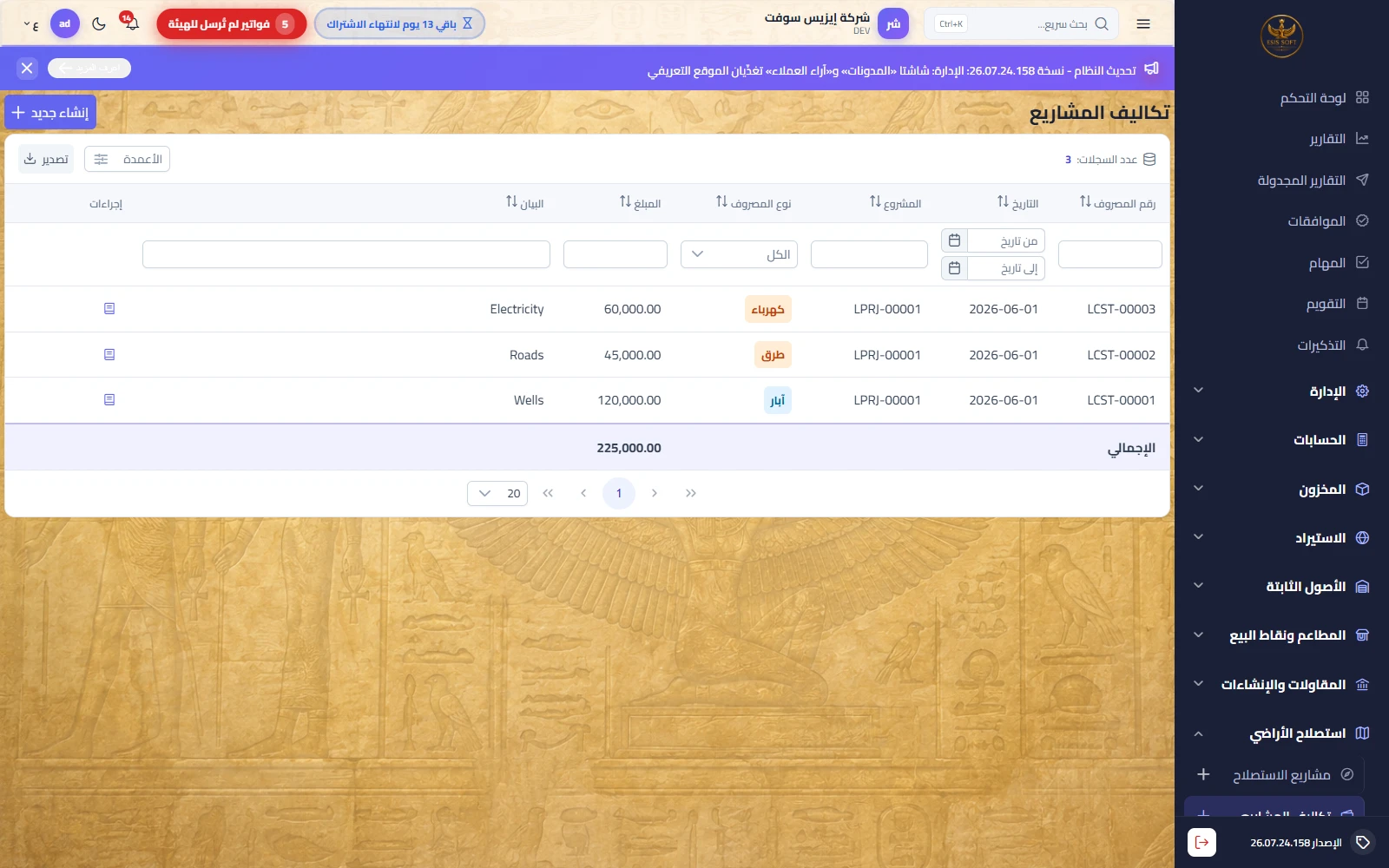Image resolution: width=1389 pixels, height=868 pixels.
Task: Open the details icon for LCST-00001 row
Action: pyautogui.click(x=109, y=399)
